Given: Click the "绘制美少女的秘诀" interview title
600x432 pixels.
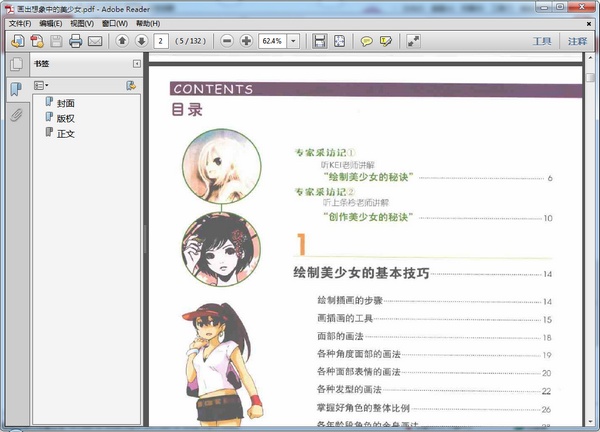Looking at the screenshot, I should coord(368,177).
